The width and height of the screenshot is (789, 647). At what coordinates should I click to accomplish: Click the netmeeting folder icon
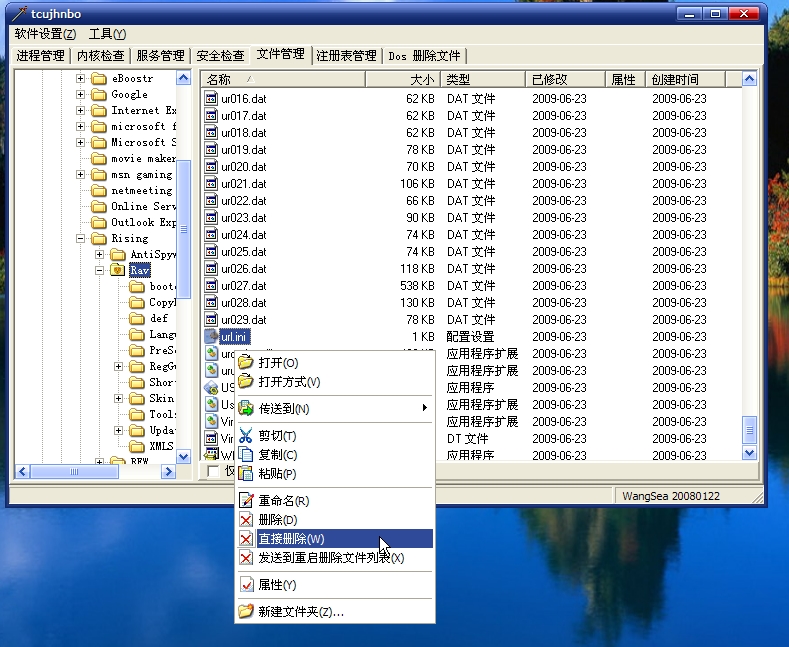99,191
